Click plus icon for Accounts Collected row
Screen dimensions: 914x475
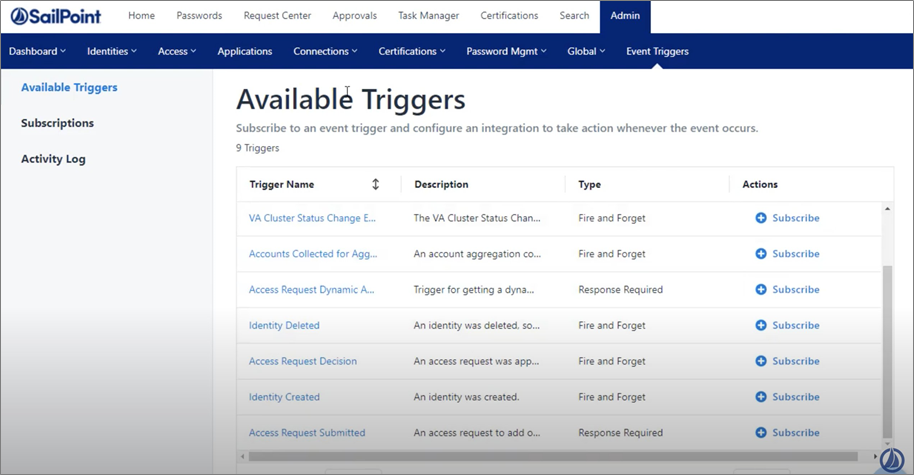coord(761,254)
